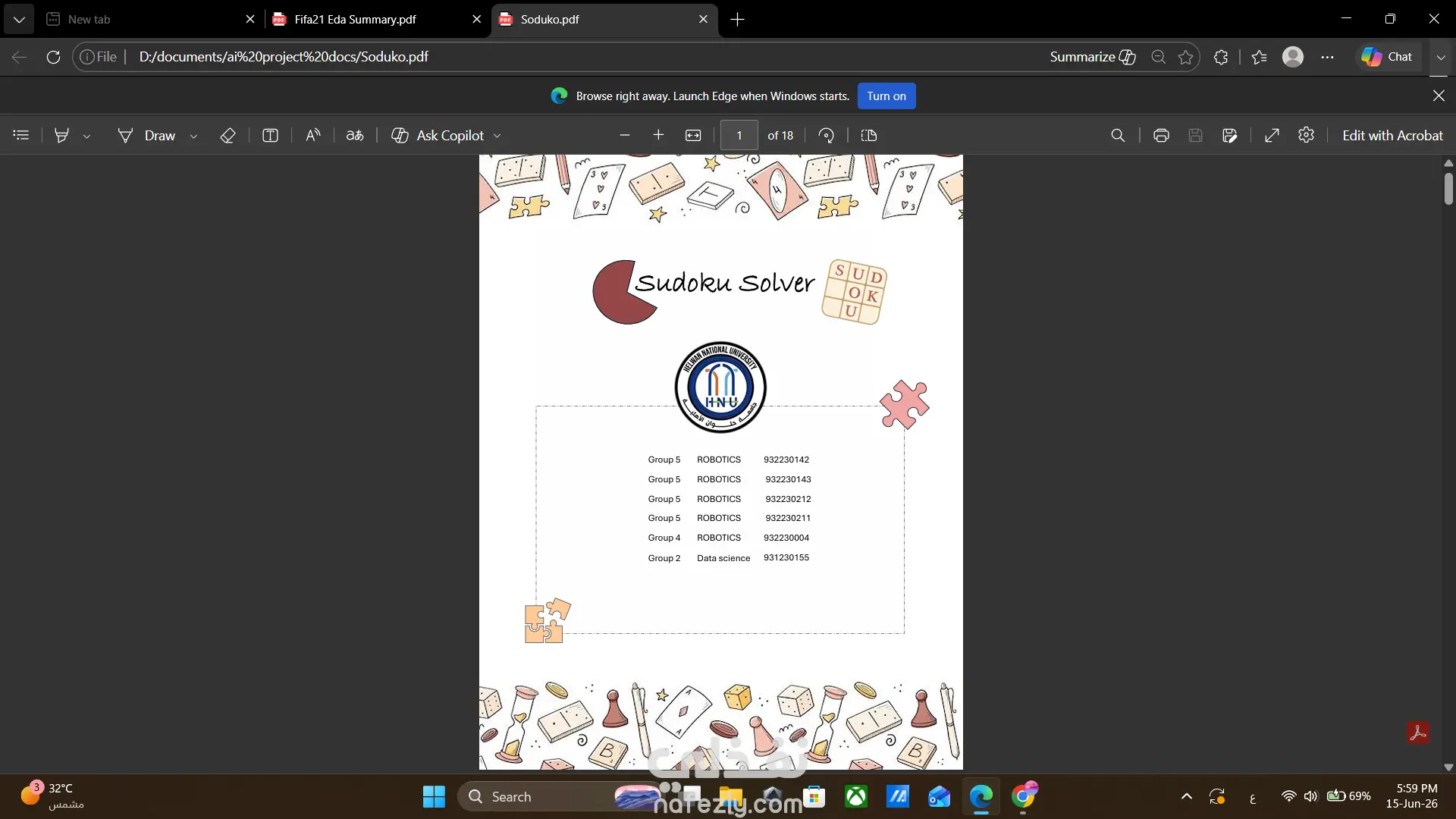Add this page to favorites star
Screen dimensions: 1456x819
point(1186,57)
